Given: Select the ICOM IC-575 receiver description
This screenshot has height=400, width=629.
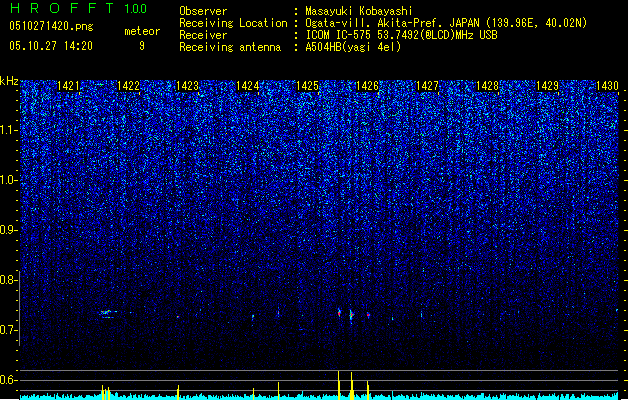Looking at the screenshot, I should coord(401,35).
